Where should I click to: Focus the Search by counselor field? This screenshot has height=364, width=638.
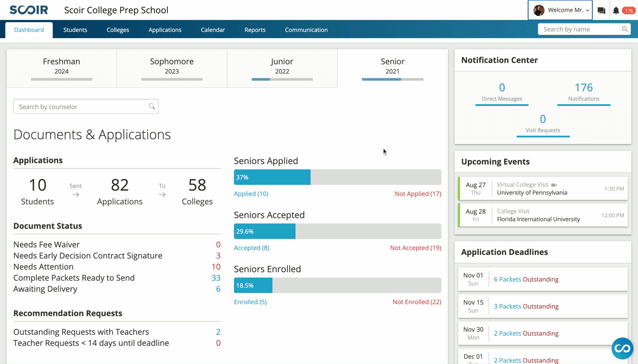pyautogui.click(x=86, y=107)
